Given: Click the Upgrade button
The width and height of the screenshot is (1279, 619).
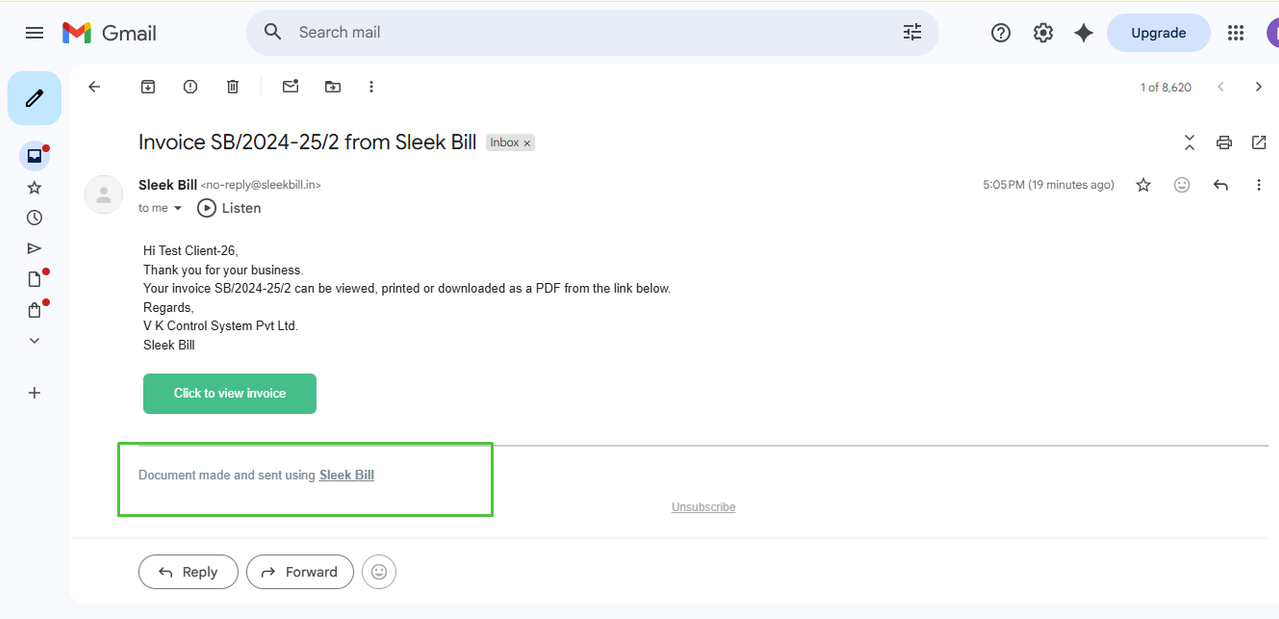Looking at the screenshot, I should click(x=1158, y=33).
